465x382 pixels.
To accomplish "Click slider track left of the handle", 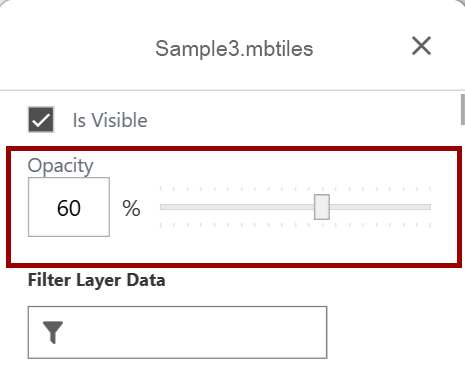I will click(237, 207).
